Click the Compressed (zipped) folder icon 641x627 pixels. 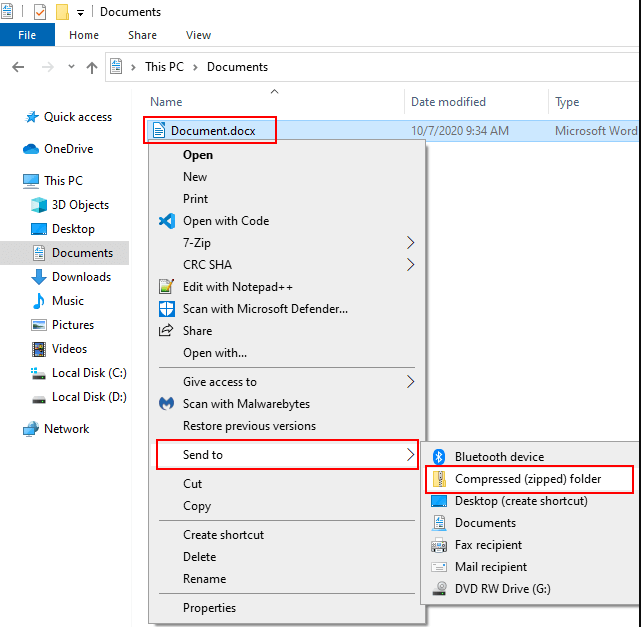tap(437, 479)
